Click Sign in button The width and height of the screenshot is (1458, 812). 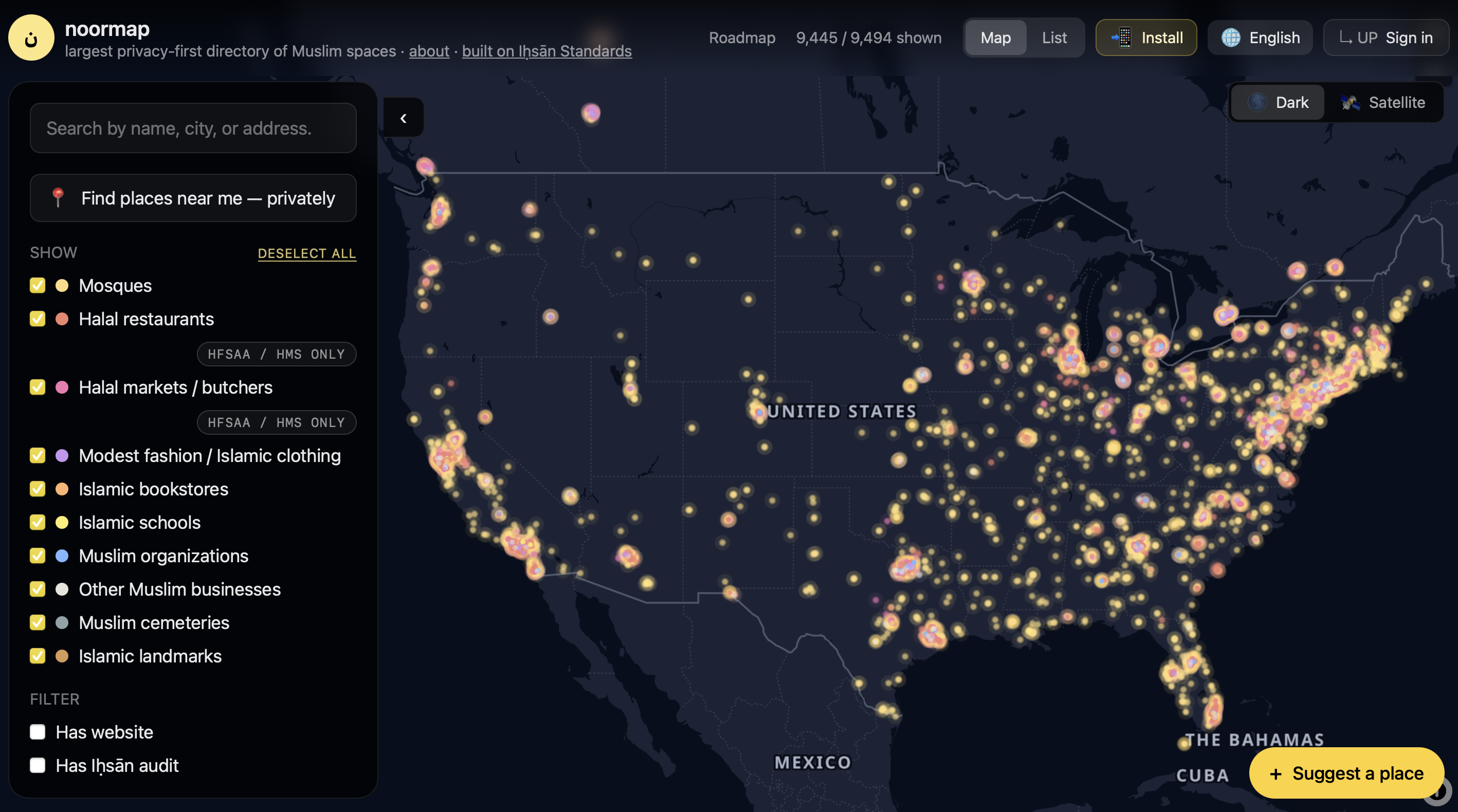(x=1386, y=38)
